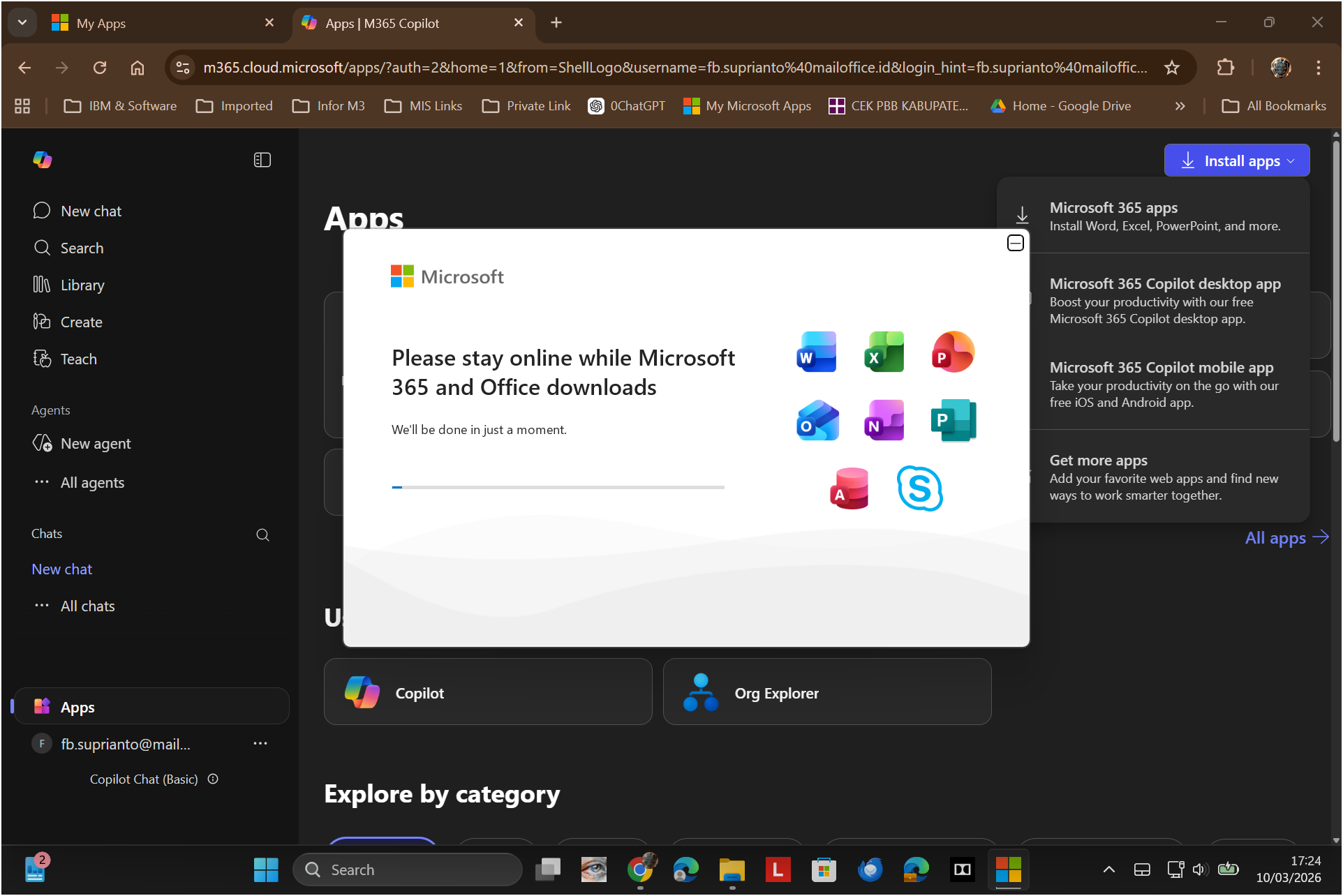Select Apps in the sidebar
Image resolution: width=1343 pixels, height=896 pixels.
(x=151, y=706)
